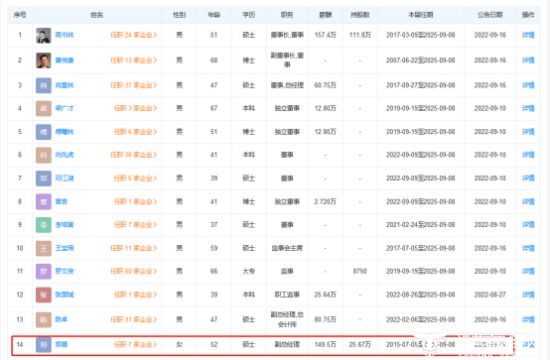The width and height of the screenshot is (550, 360).
Task: Expand '任职 24 家企业' in row 1
Action: (134, 35)
